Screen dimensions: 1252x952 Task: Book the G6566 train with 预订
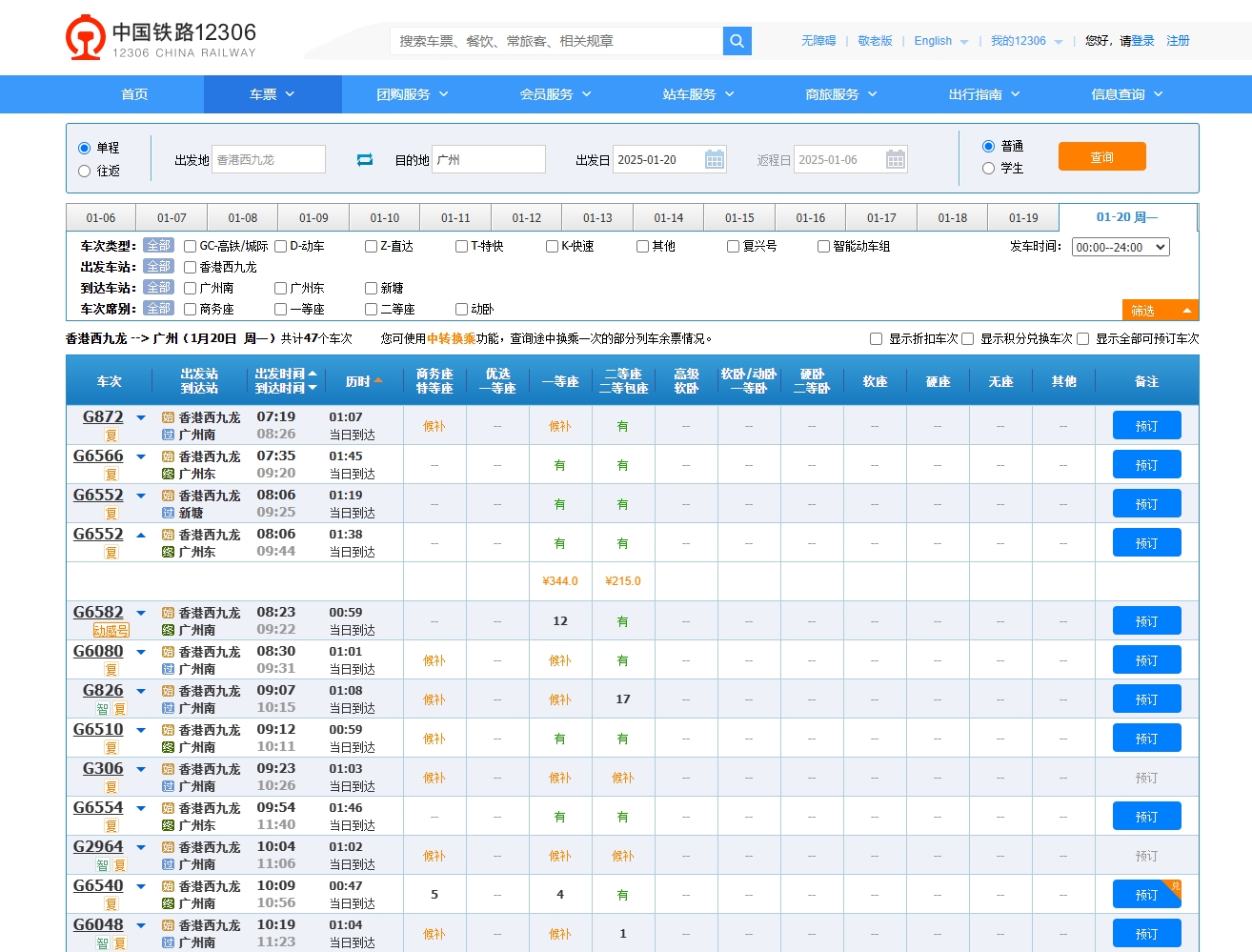(x=1146, y=465)
